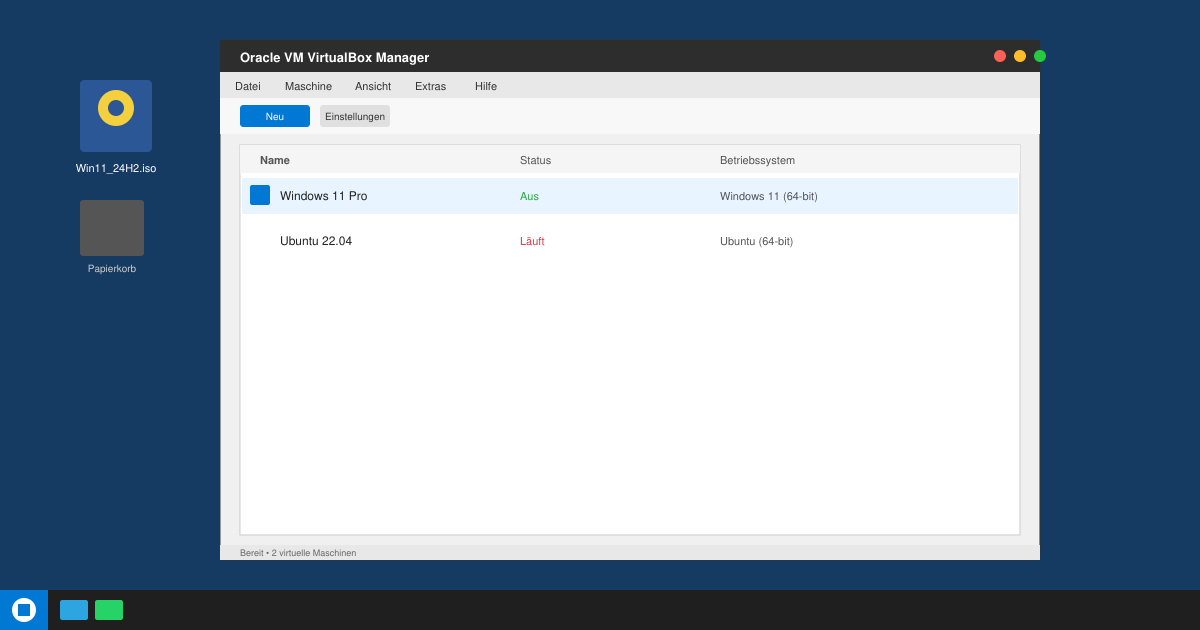Click the status bar text Bereit
This screenshot has height=630, width=1200.
coord(252,553)
